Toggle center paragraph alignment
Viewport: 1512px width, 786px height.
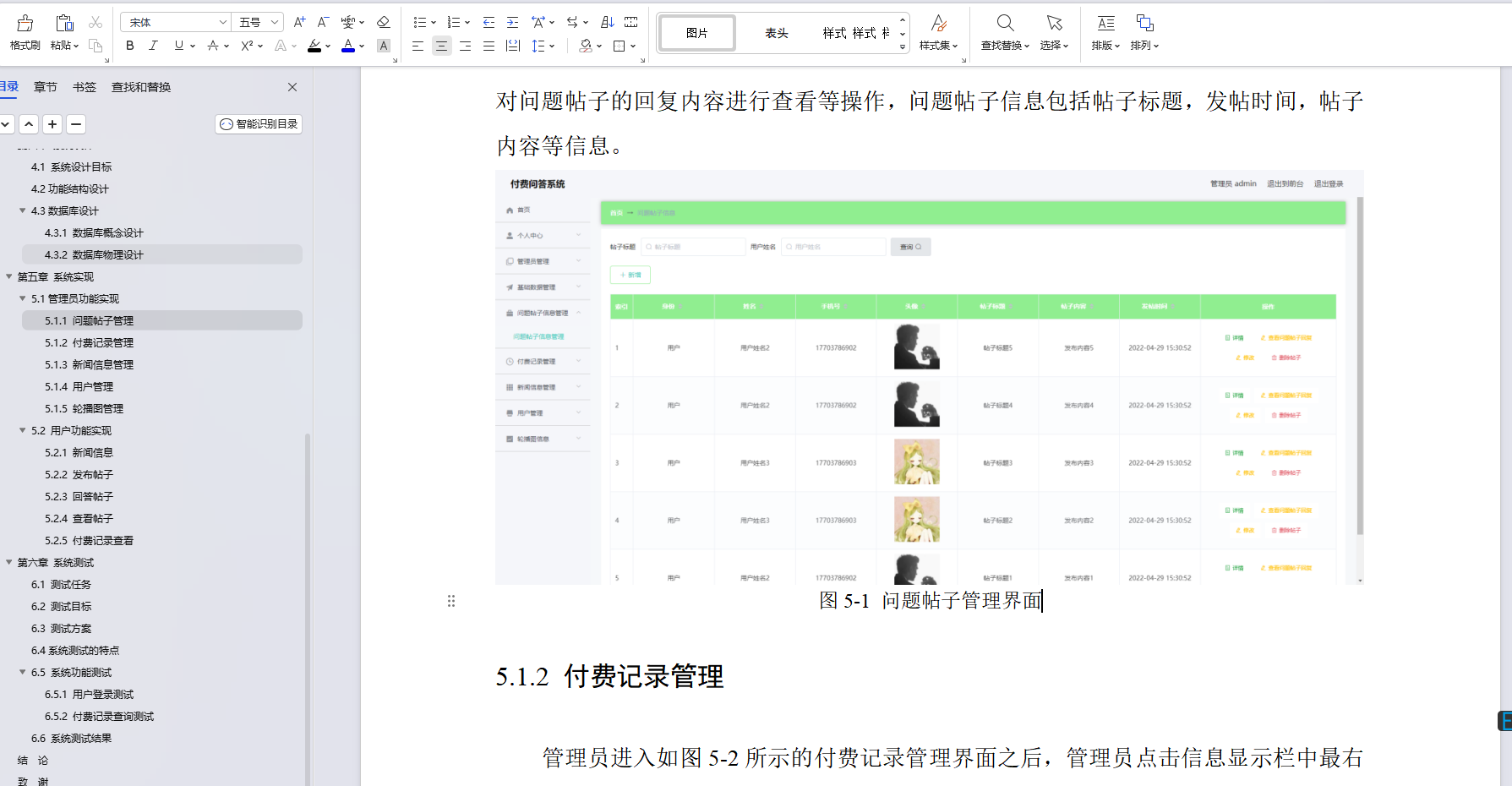tap(441, 46)
